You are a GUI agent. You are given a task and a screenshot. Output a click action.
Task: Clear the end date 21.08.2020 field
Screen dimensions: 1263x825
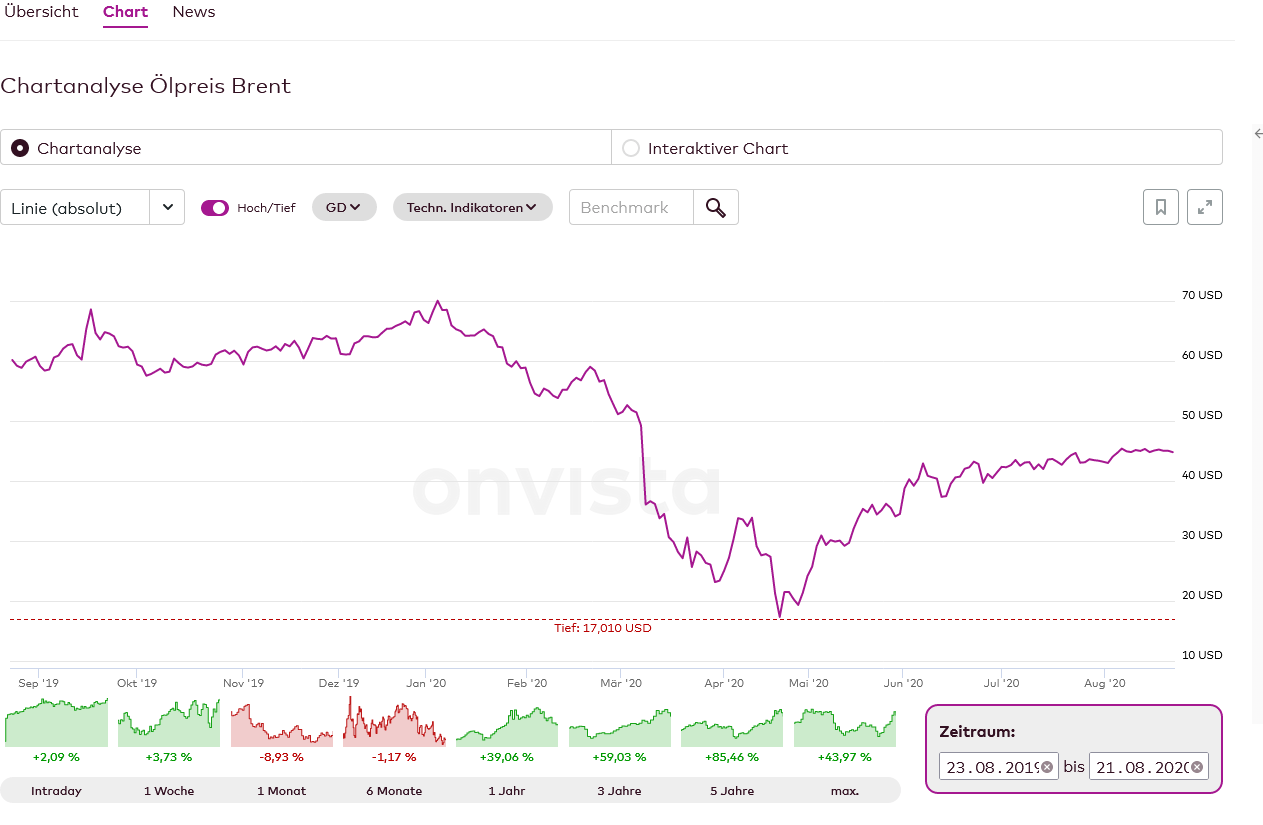1196,767
